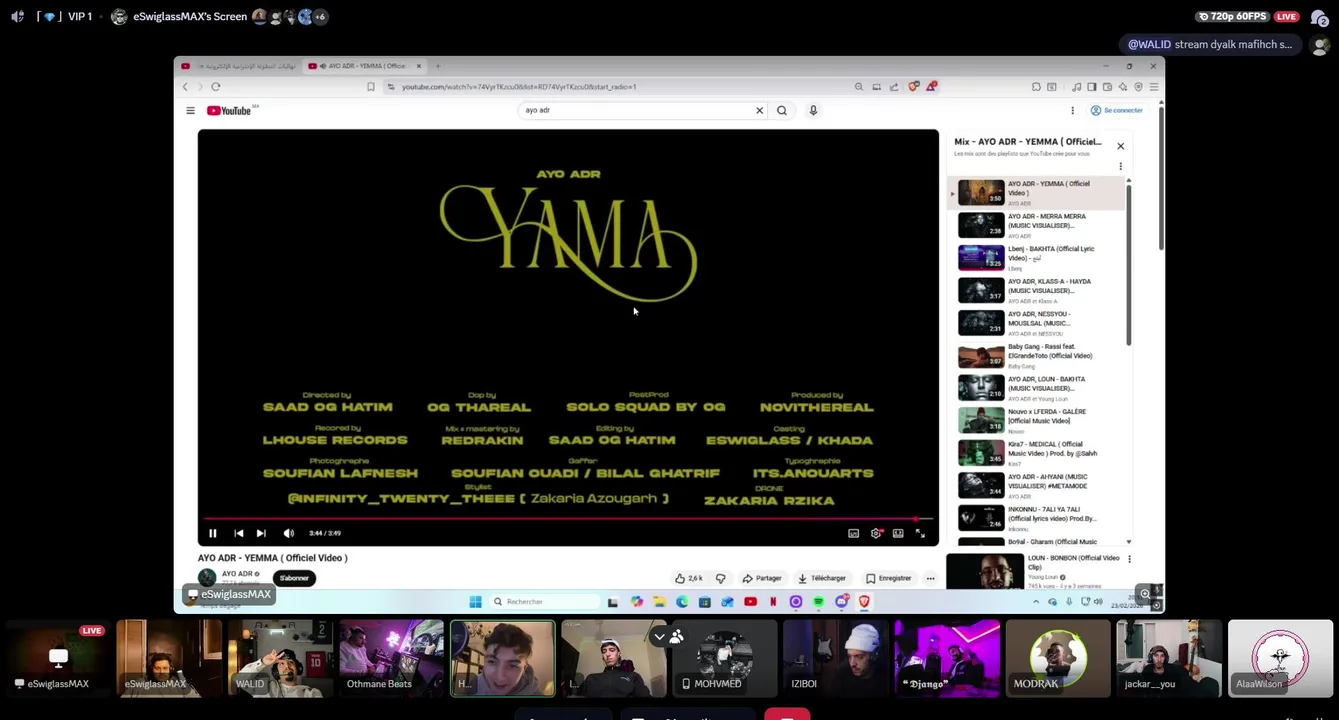The height and width of the screenshot is (720, 1339).
Task: Mute the stream audio speaker icon
Action: point(17,16)
